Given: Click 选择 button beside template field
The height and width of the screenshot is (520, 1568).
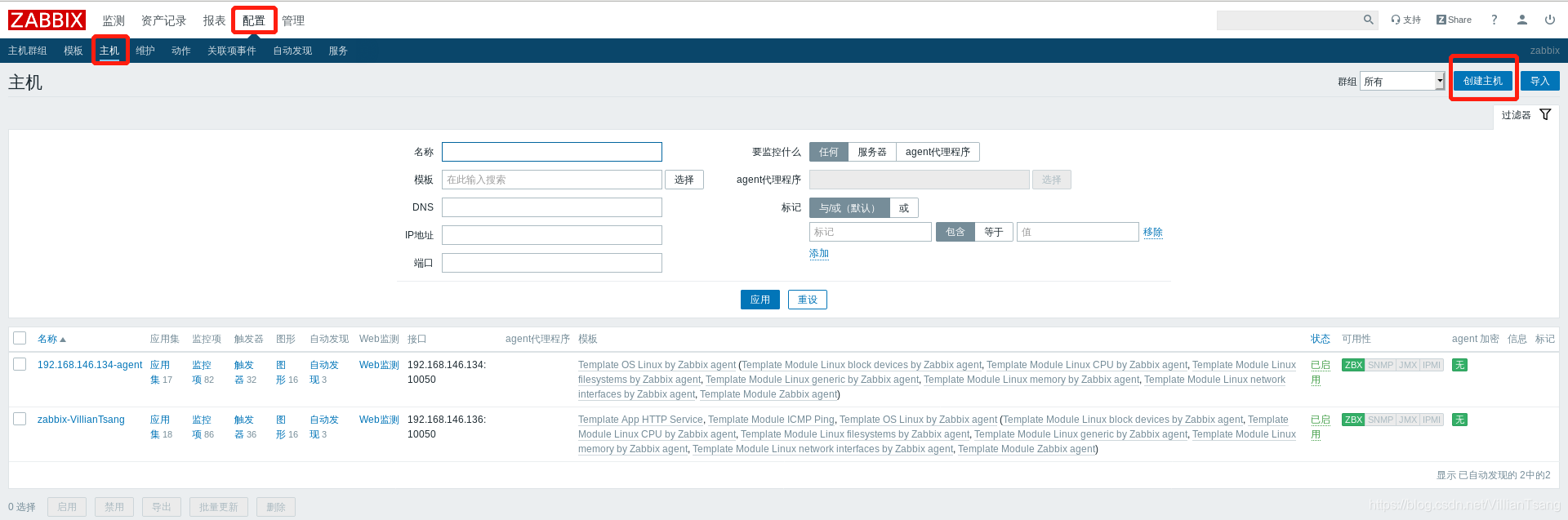Looking at the screenshot, I should point(684,180).
